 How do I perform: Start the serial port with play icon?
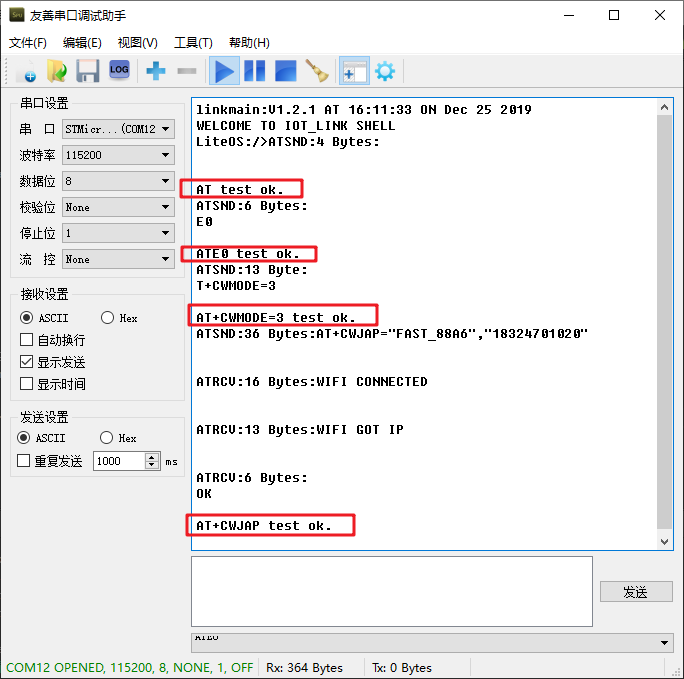(x=224, y=71)
